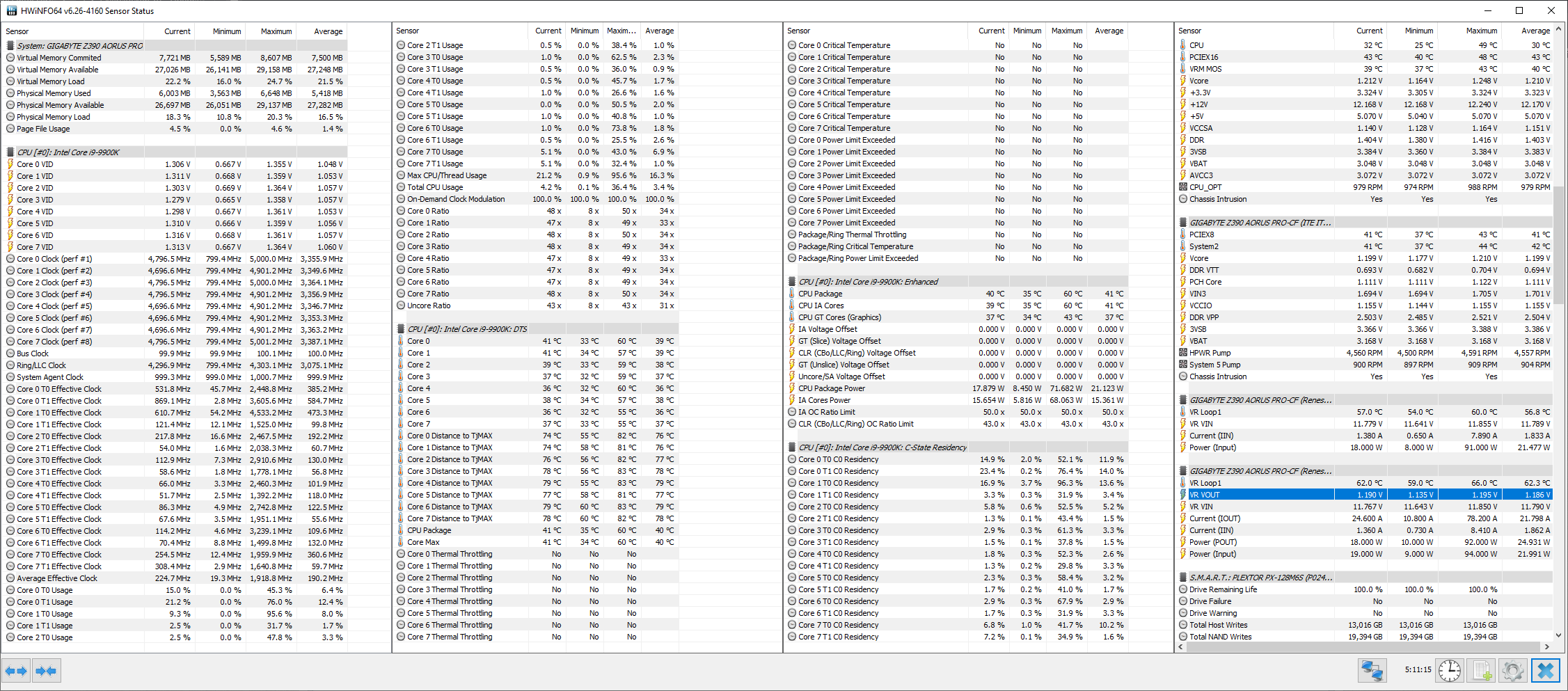Click the thermometer icon beside Core 0 Distance to TjMAX

(401, 436)
